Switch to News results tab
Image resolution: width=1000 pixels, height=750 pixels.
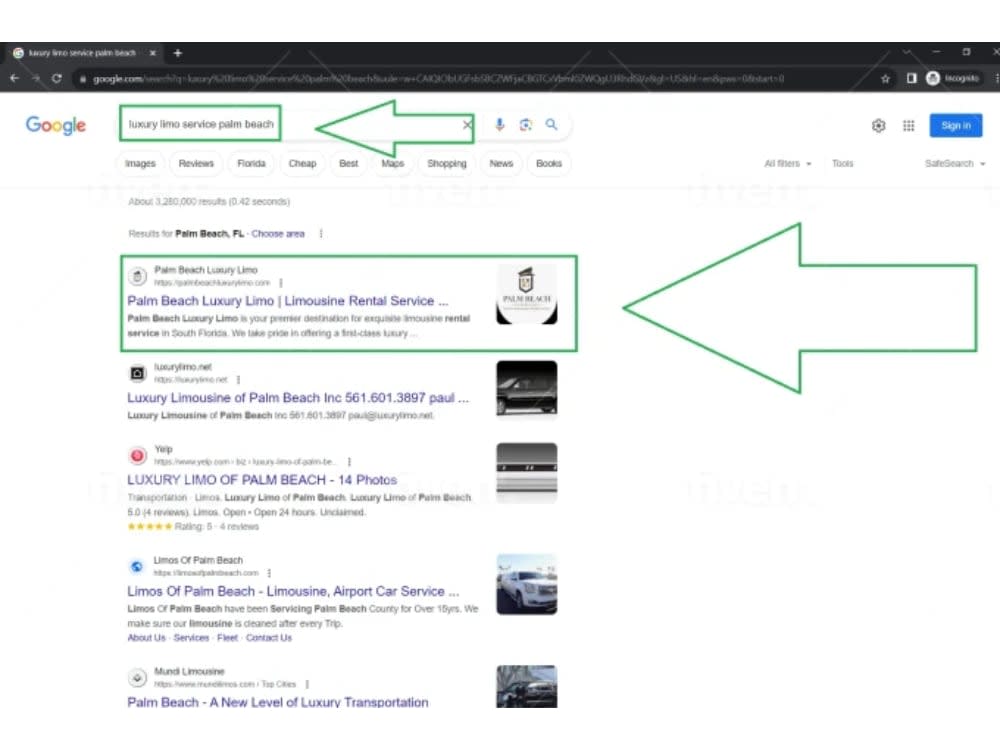coord(501,163)
